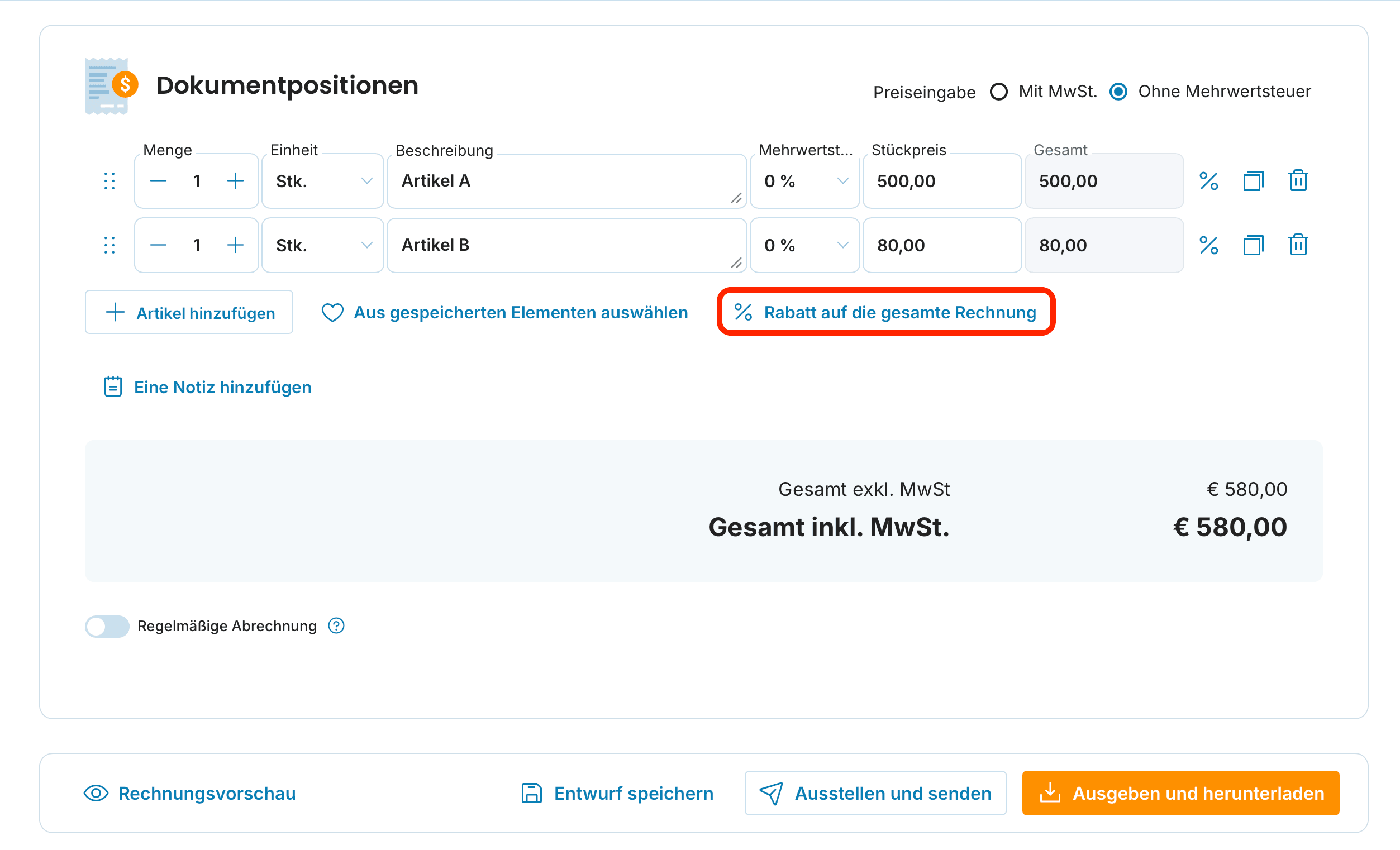Click Eine Notiz hinzufügen
Screen dimensions: 1400x850
207,387
